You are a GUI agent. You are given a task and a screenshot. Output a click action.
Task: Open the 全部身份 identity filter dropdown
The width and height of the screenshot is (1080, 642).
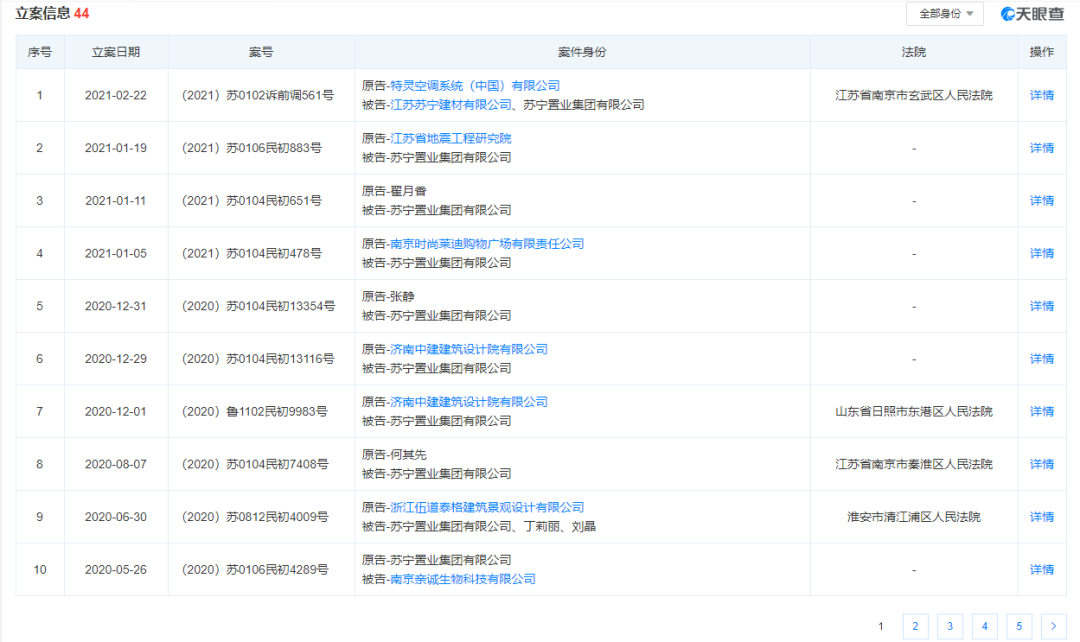tap(944, 14)
